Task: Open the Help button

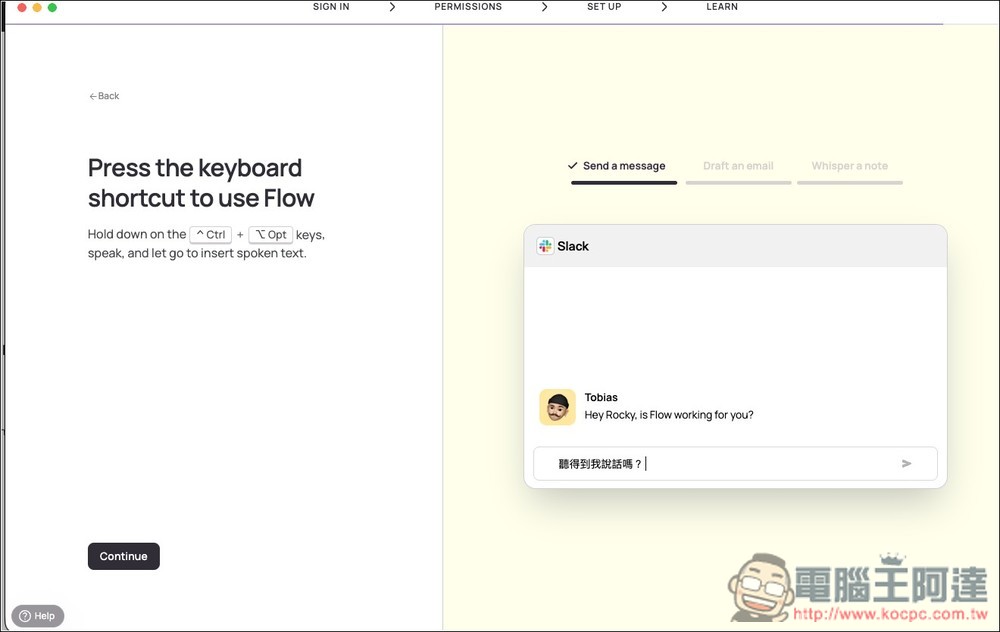Action: coord(38,616)
